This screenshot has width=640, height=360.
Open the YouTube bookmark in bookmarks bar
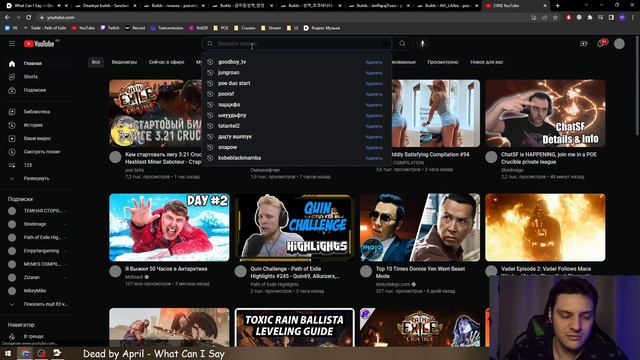(83, 28)
